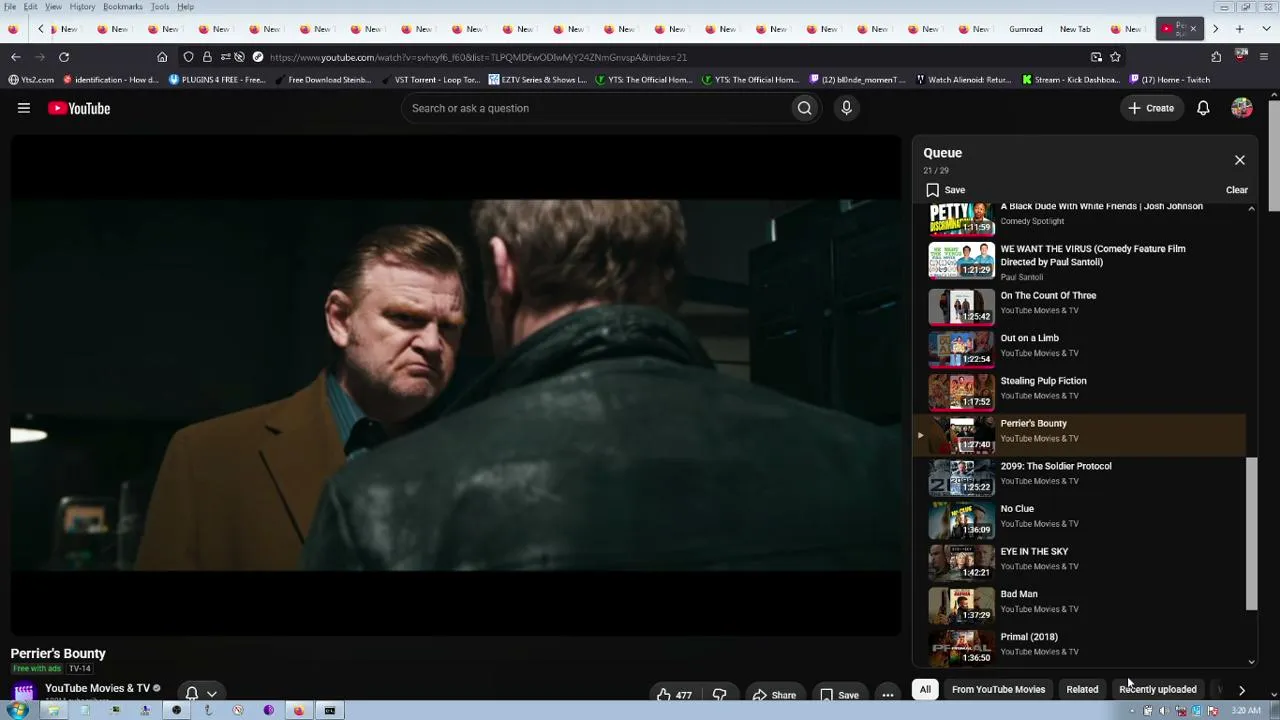Open Yts2.com bookmark

31,80
